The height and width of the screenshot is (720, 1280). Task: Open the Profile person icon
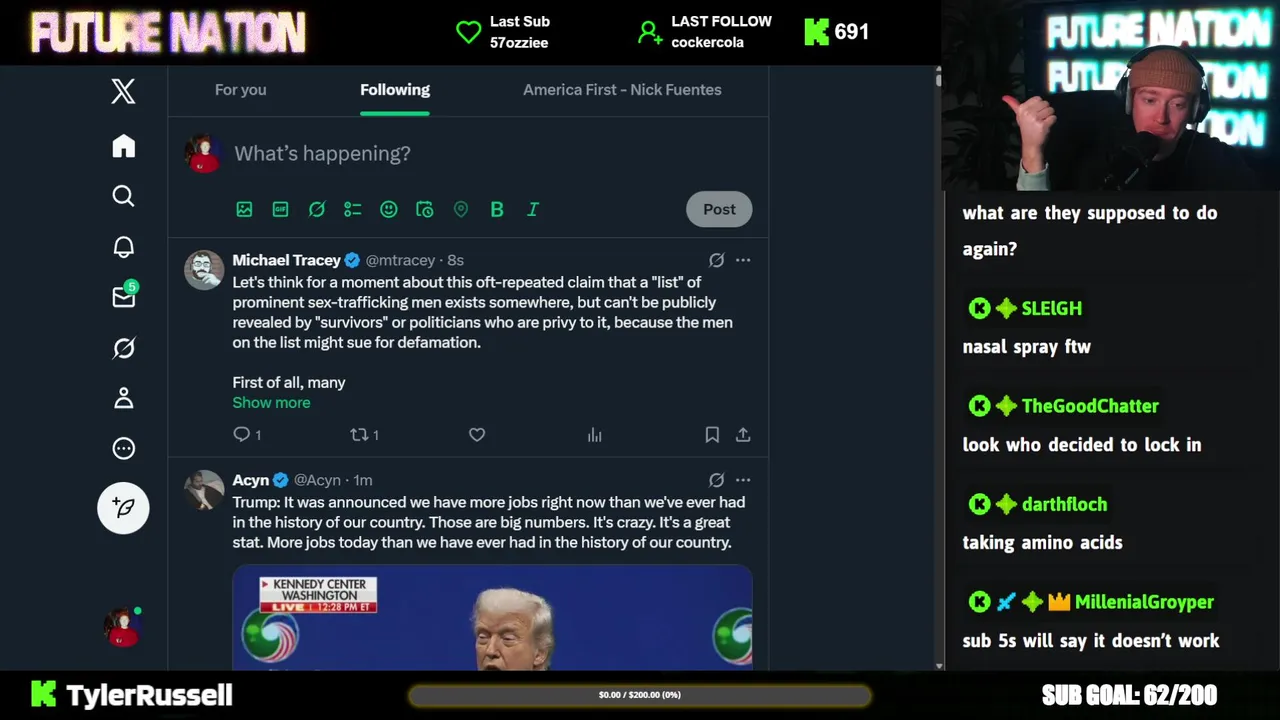point(123,398)
